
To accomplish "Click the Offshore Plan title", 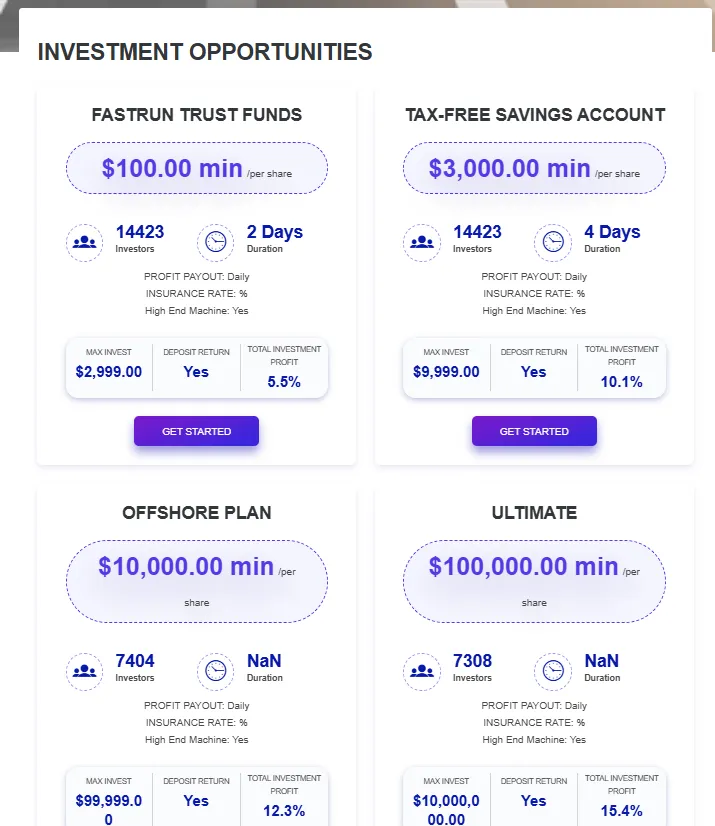I will (x=197, y=513).
